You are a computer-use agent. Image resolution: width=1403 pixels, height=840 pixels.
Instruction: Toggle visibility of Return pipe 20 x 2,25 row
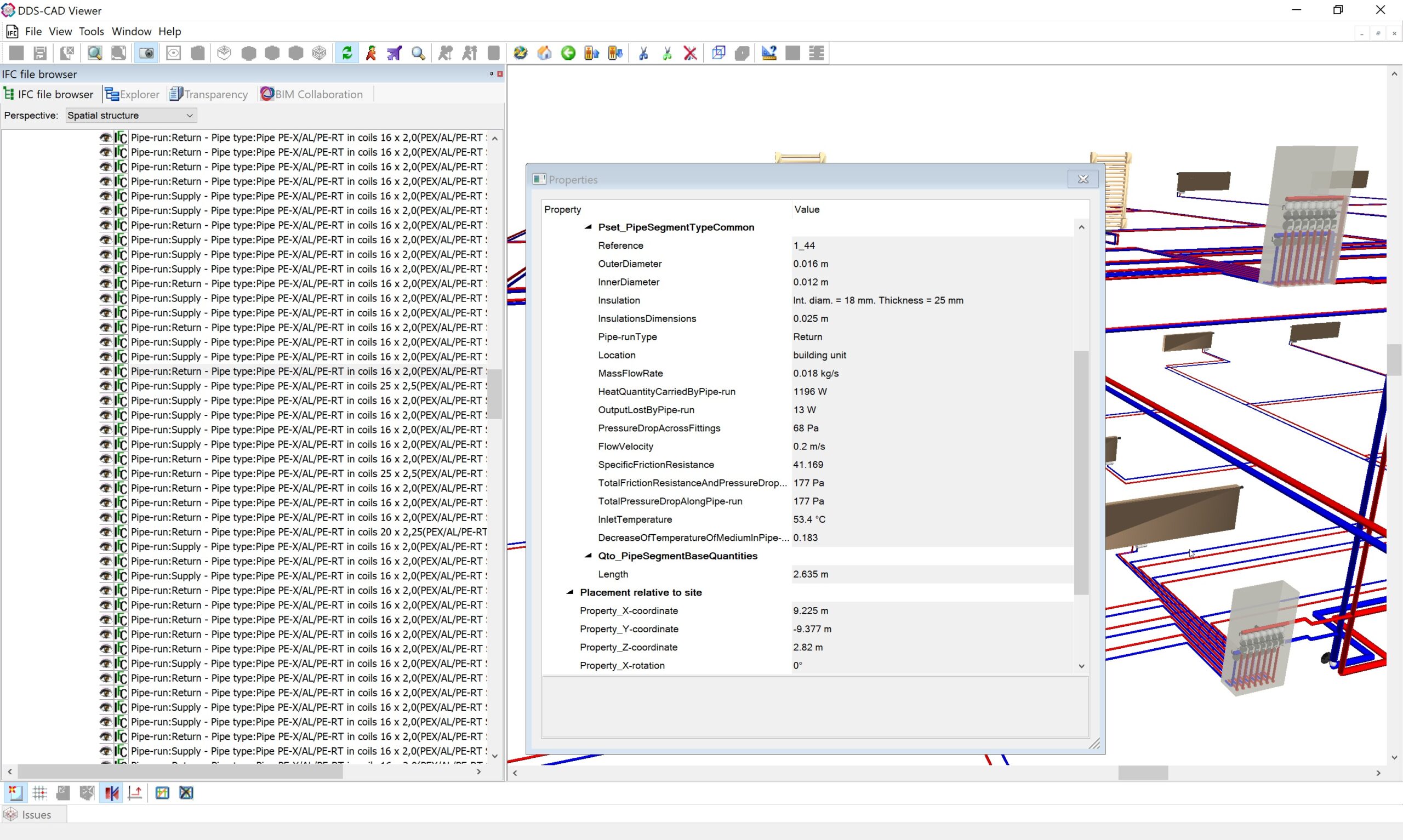(x=105, y=532)
